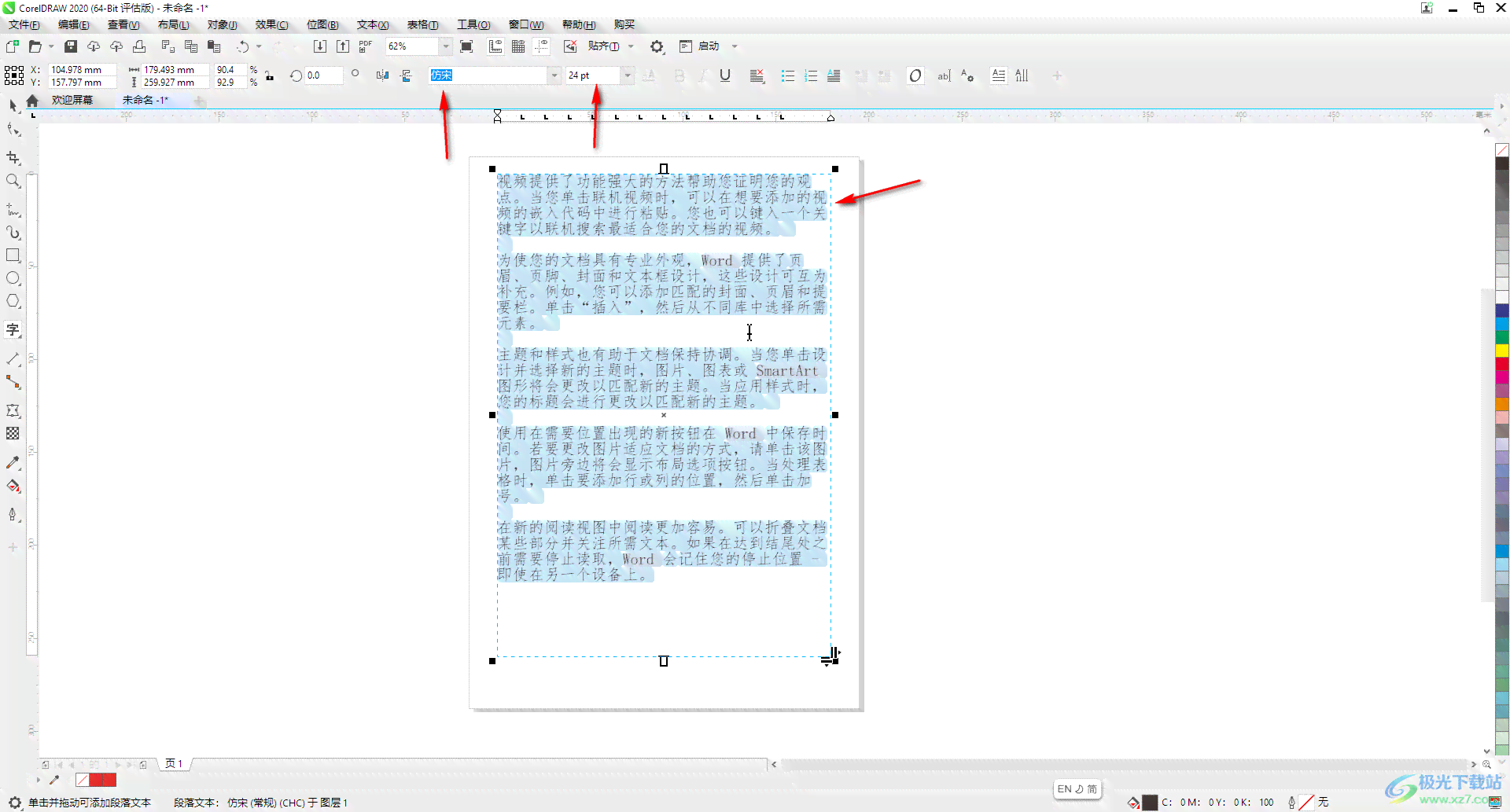Image resolution: width=1510 pixels, height=812 pixels.
Task: Toggle the Interactive OpenType O button
Action: (x=915, y=75)
